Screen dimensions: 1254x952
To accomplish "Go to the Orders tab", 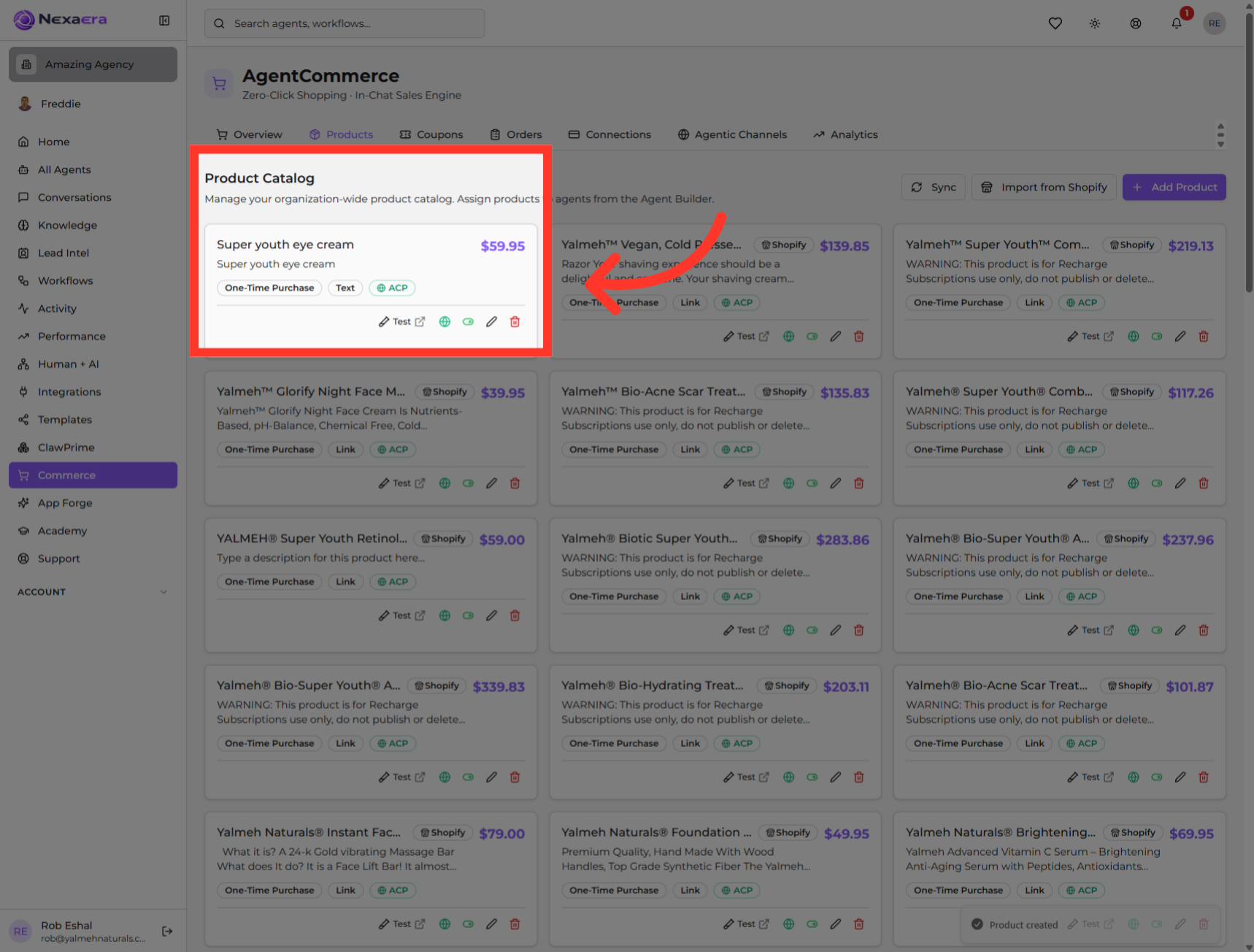I will click(x=516, y=134).
